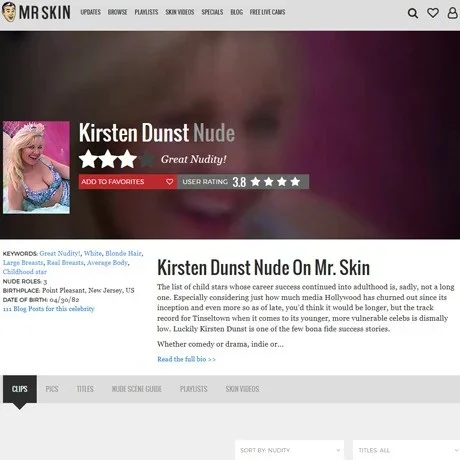The height and width of the screenshot is (460, 460).
Task: Open the Great Nudity! keyword link
Action: (60, 253)
